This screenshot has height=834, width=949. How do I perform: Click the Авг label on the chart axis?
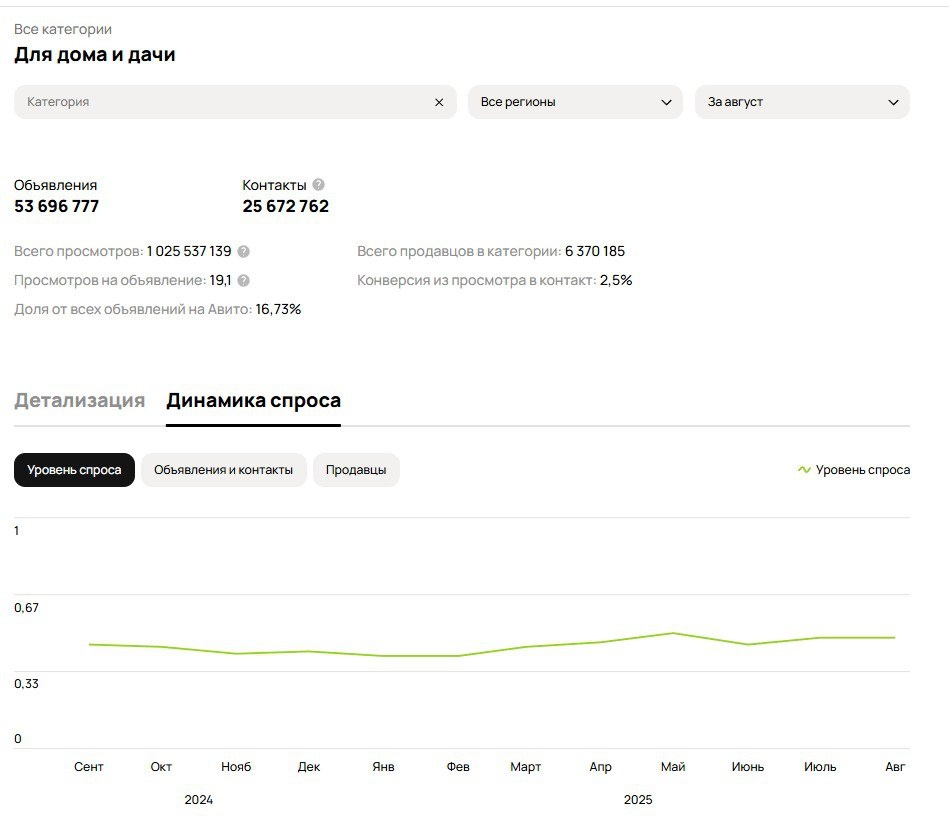click(895, 767)
